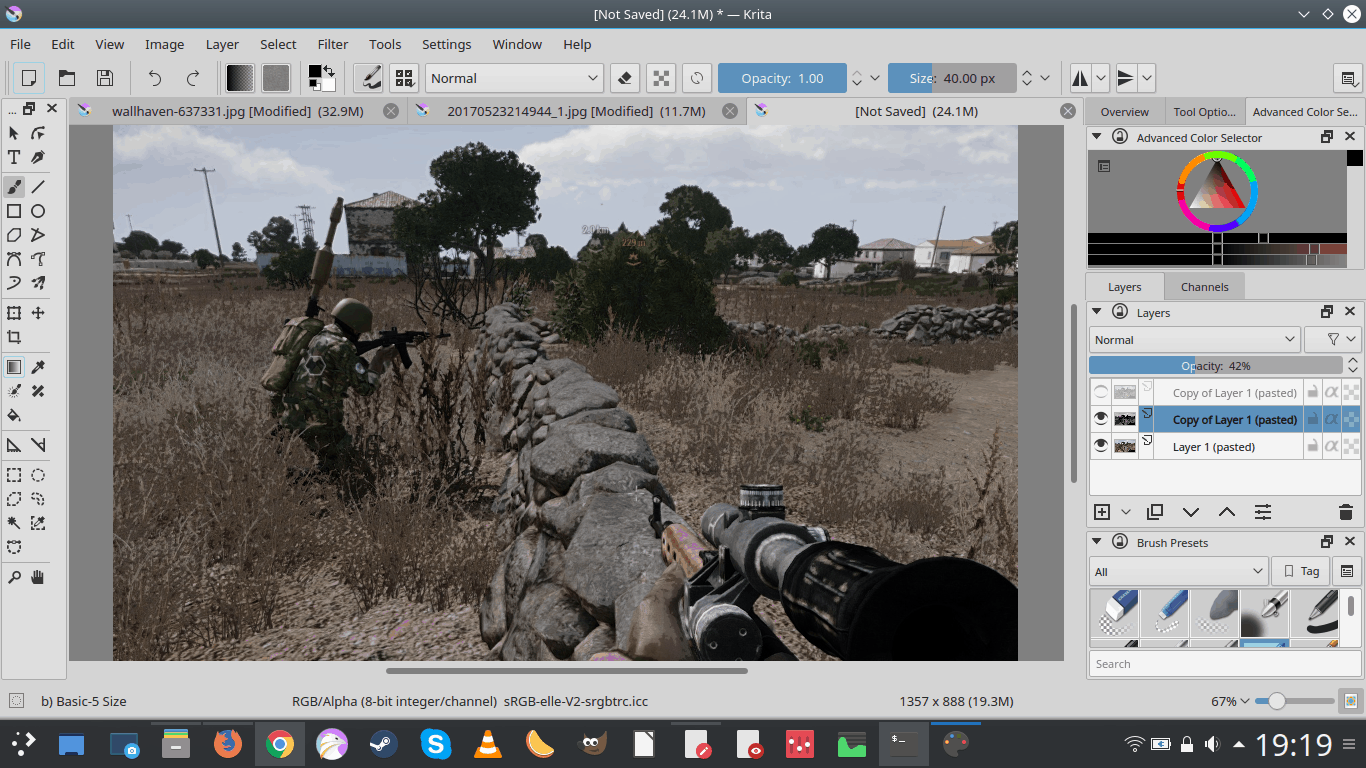Duplicate the current layer
The height and width of the screenshot is (768, 1366).
pyautogui.click(x=1155, y=512)
